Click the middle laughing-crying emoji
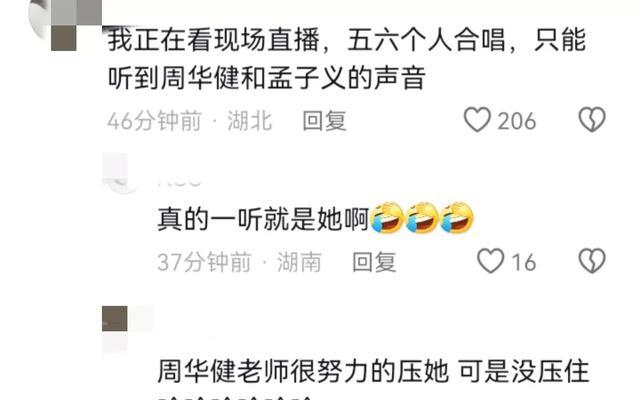This screenshot has height=400, width=640. coord(422,218)
